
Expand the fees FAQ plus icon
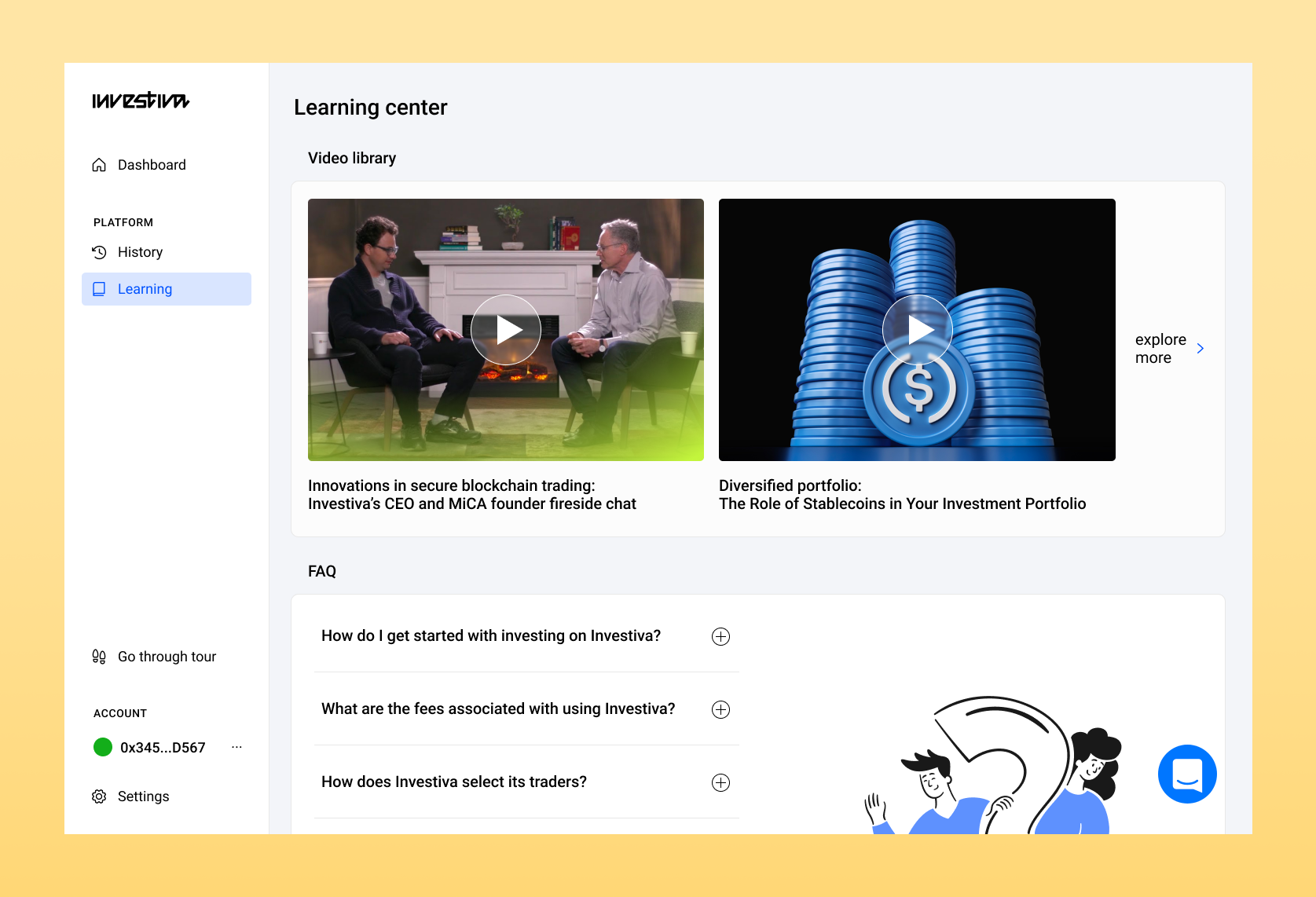pos(720,709)
